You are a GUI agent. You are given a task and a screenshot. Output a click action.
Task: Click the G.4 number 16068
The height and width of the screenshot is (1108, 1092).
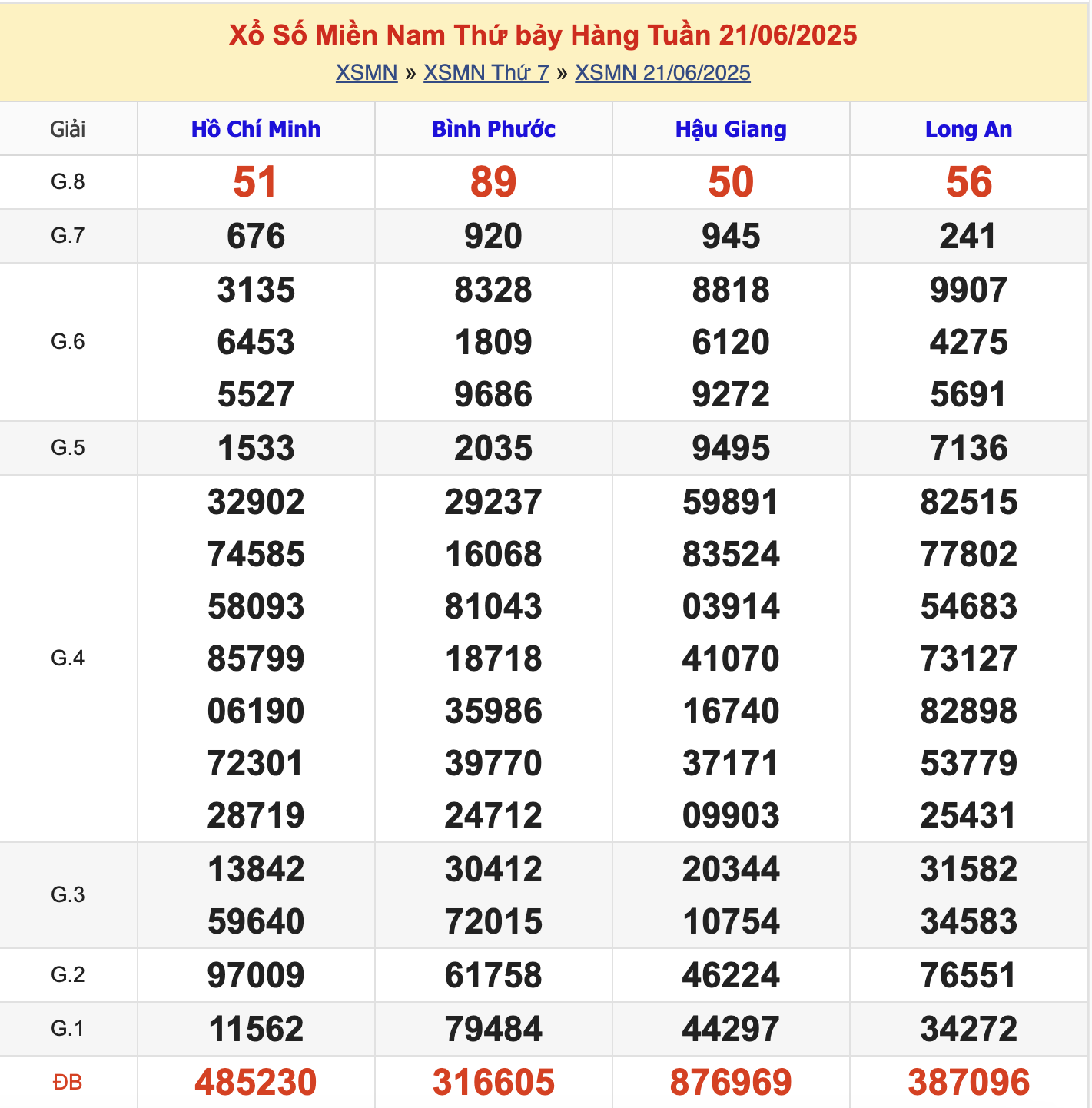(x=493, y=555)
